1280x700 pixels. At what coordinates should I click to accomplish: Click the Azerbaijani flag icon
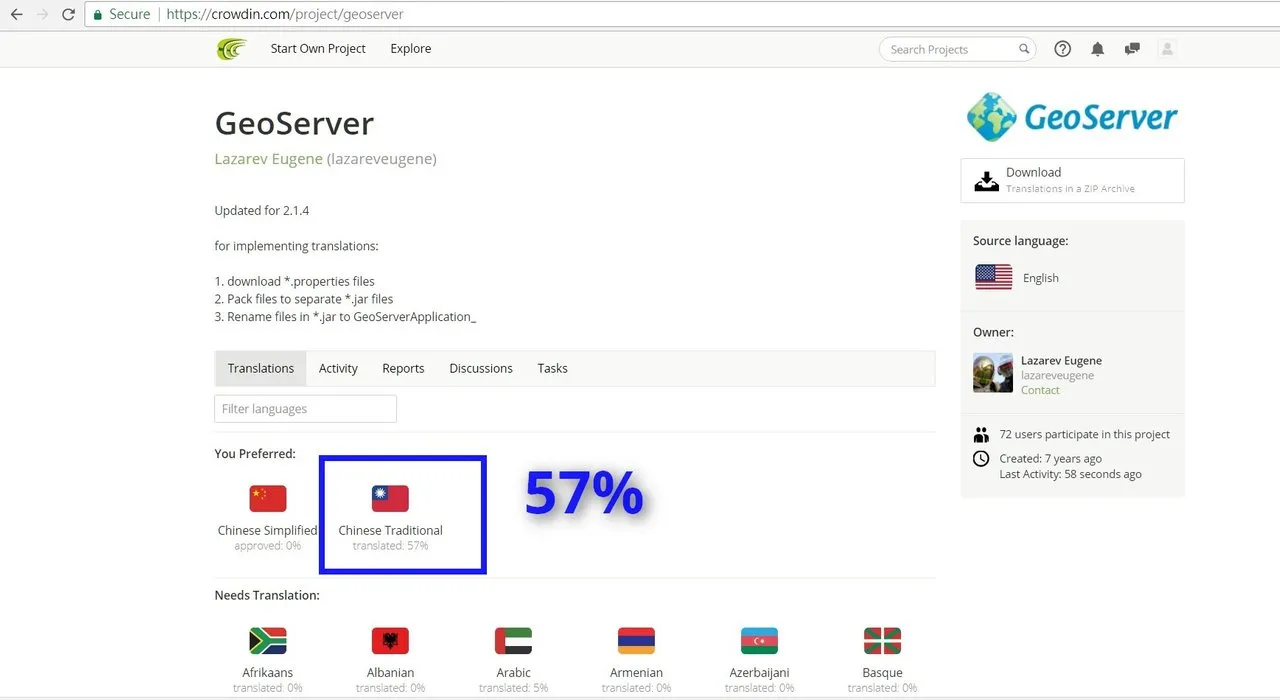pos(759,640)
